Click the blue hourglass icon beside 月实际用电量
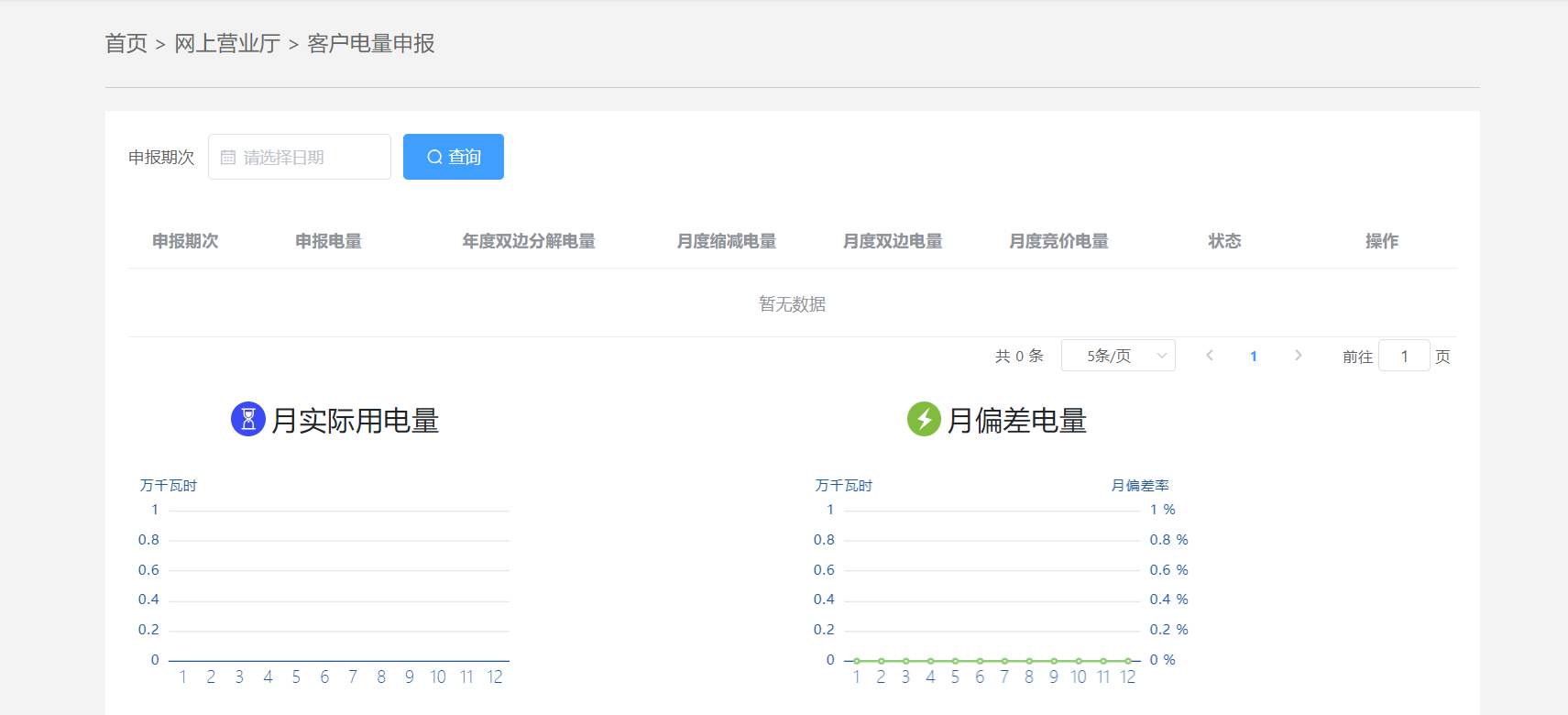 click(x=248, y=419)
